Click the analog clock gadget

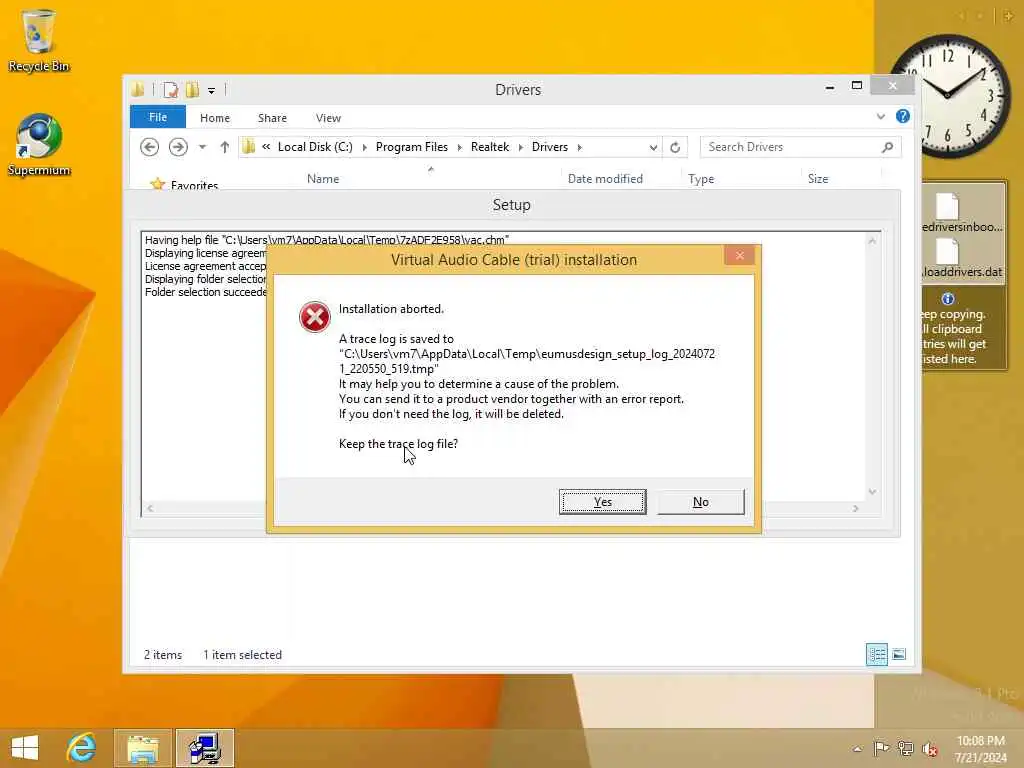950,95
